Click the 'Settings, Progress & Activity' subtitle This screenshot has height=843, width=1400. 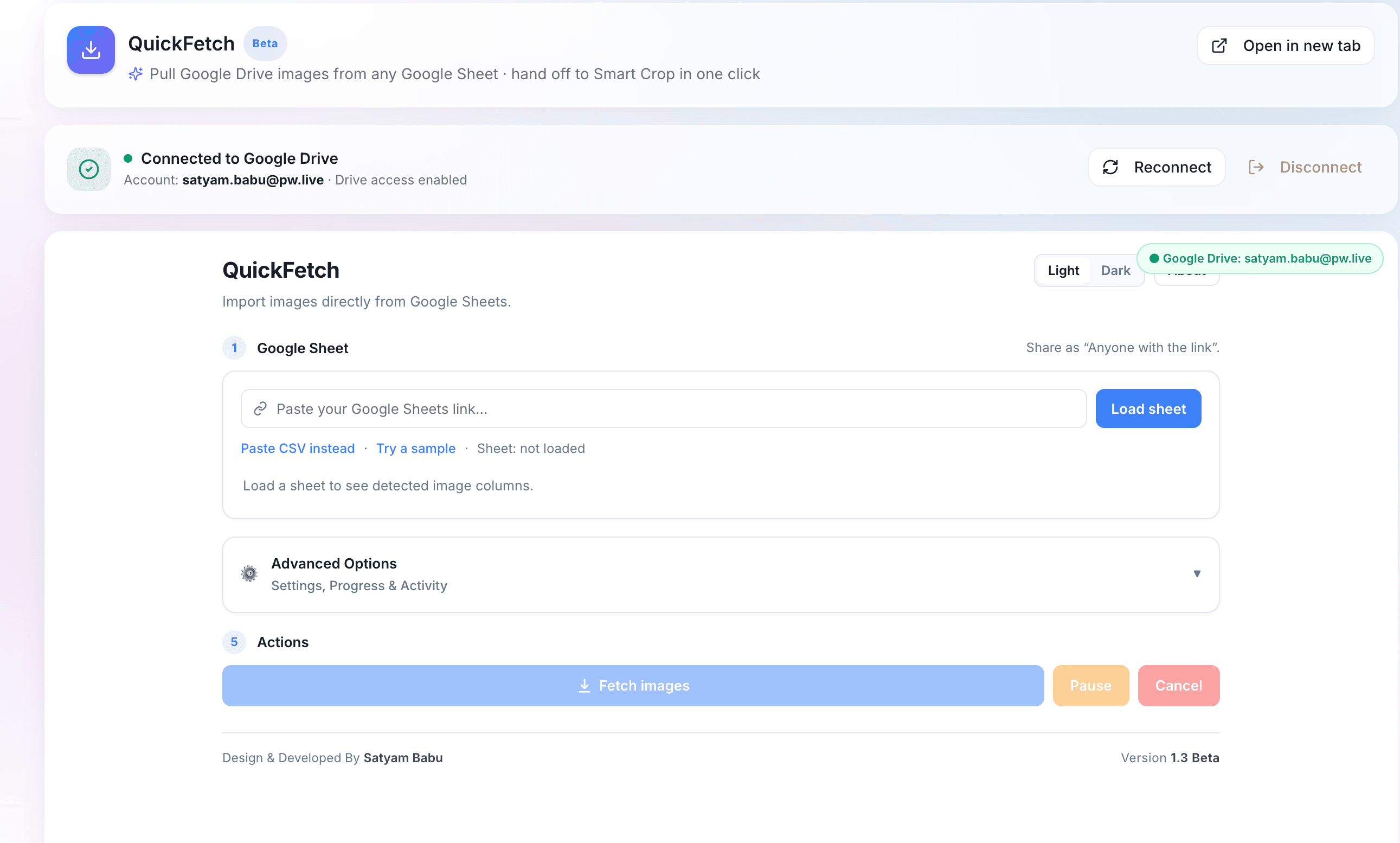359,586
